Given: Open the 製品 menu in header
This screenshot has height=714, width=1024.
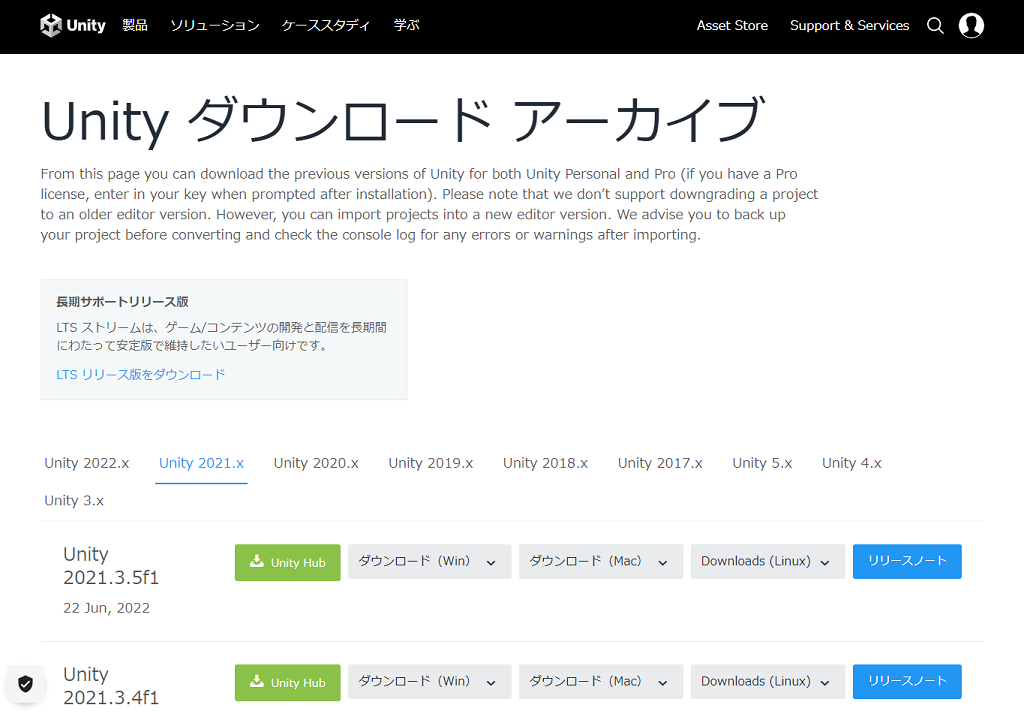Looking at the screenshot, I should click(135, 26).
